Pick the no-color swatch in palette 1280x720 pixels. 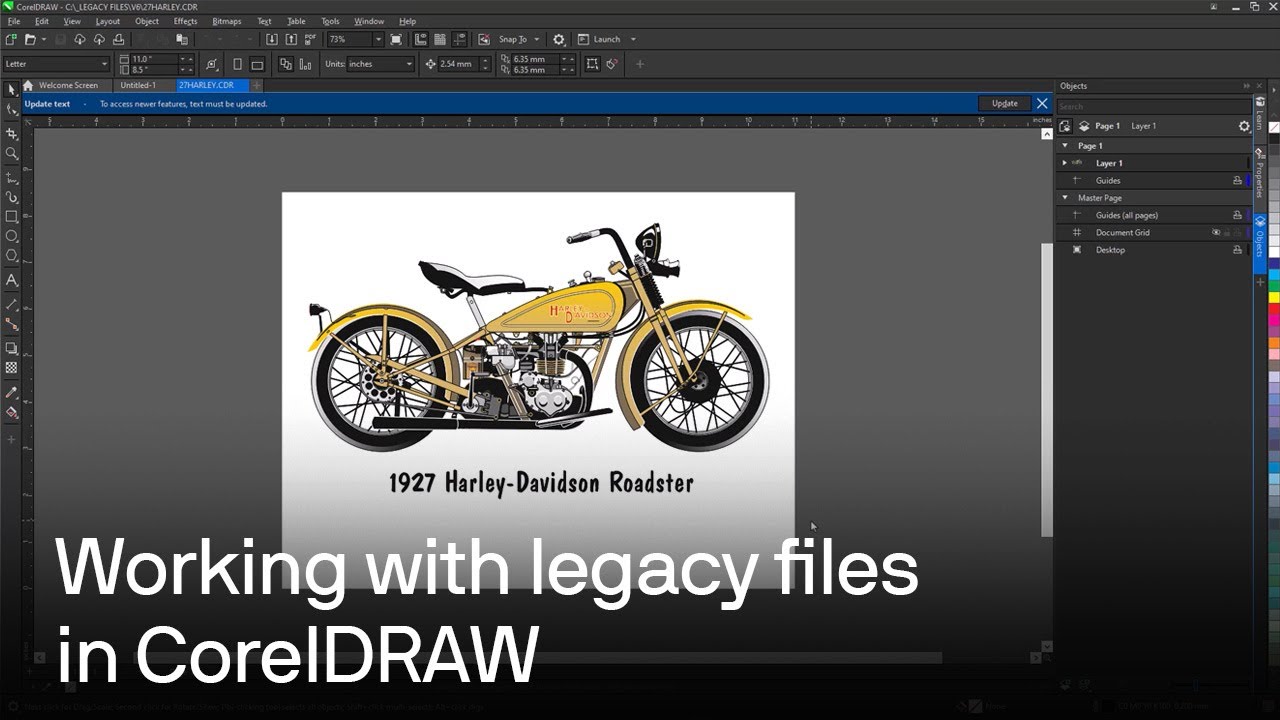click(x=1274, y=127)
